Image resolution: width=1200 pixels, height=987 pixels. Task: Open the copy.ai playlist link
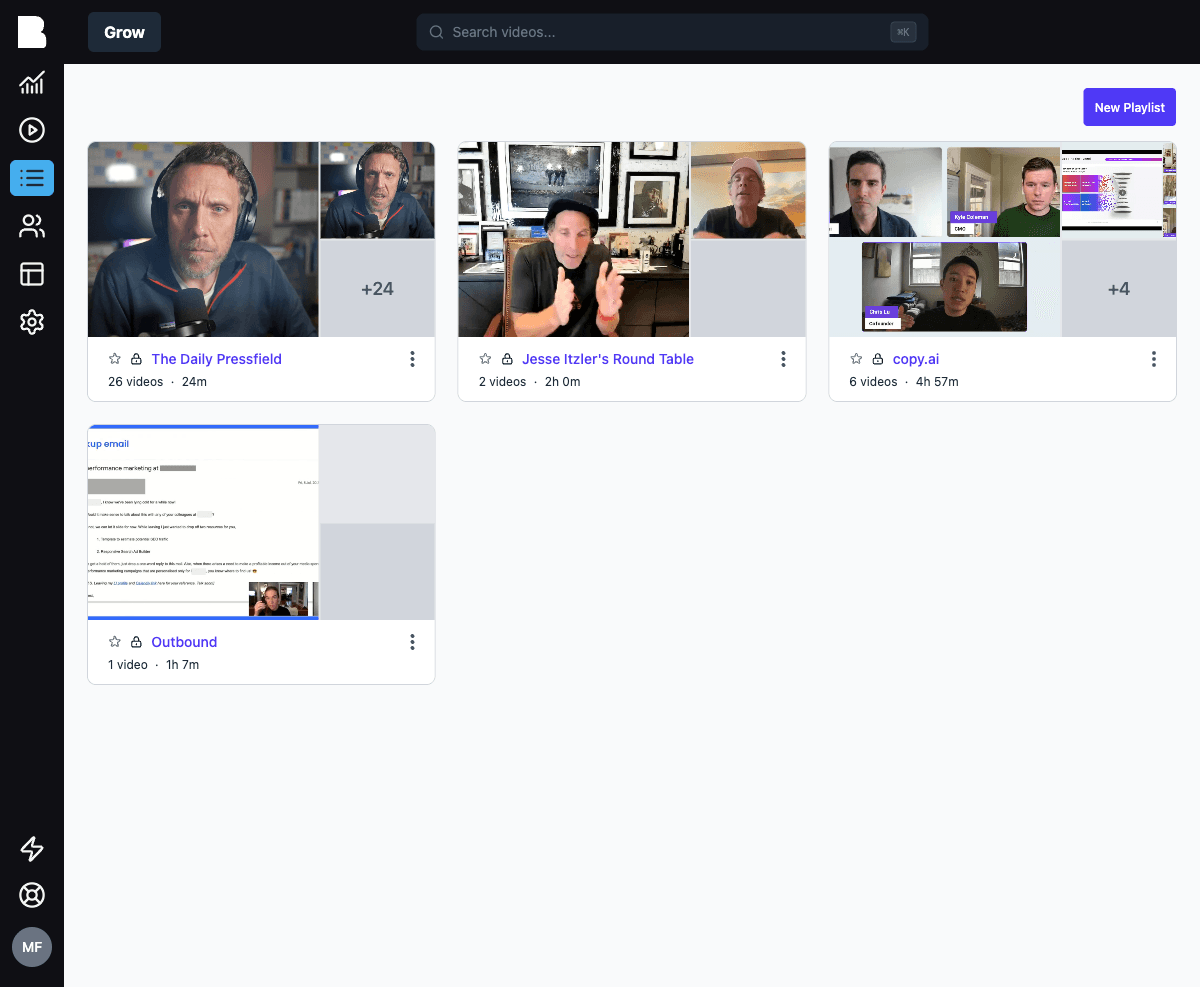click(916, 359)
